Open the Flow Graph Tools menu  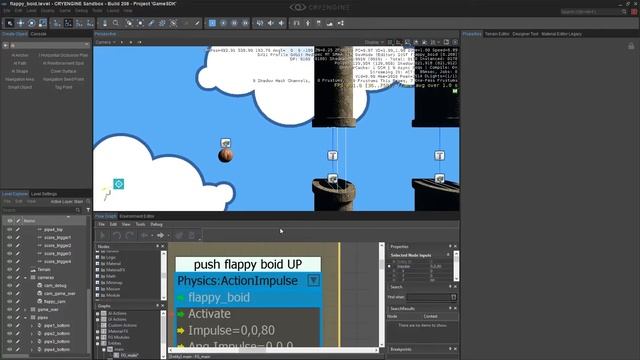click(x=140, y=224)
